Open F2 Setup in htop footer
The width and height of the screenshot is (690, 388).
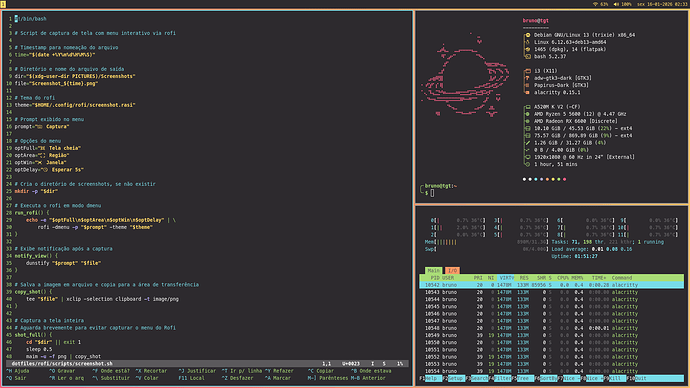453,378
